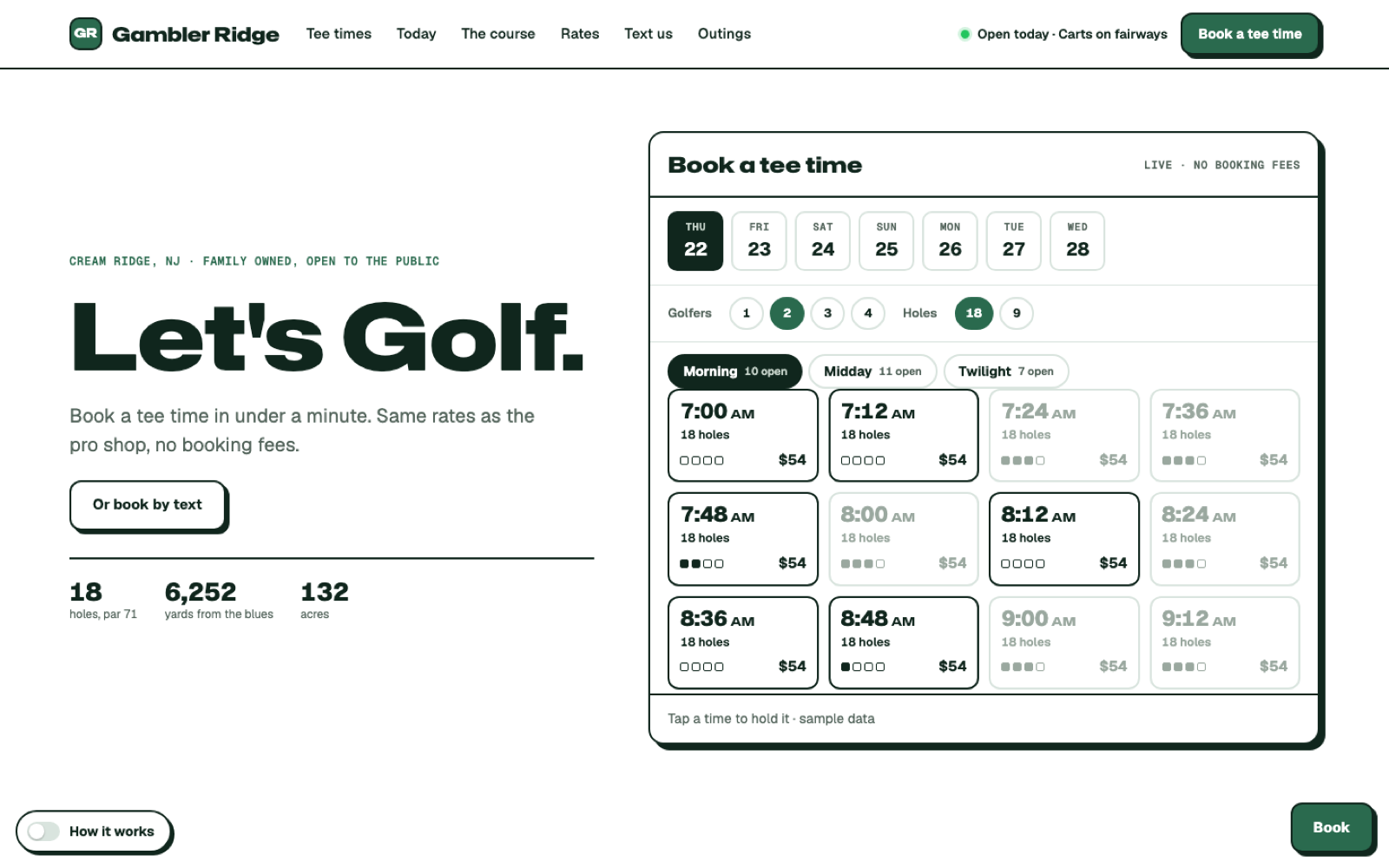This screenshot has height=868, width=1389.
Task: Open The course nav link
Action: tap(498, 34)
